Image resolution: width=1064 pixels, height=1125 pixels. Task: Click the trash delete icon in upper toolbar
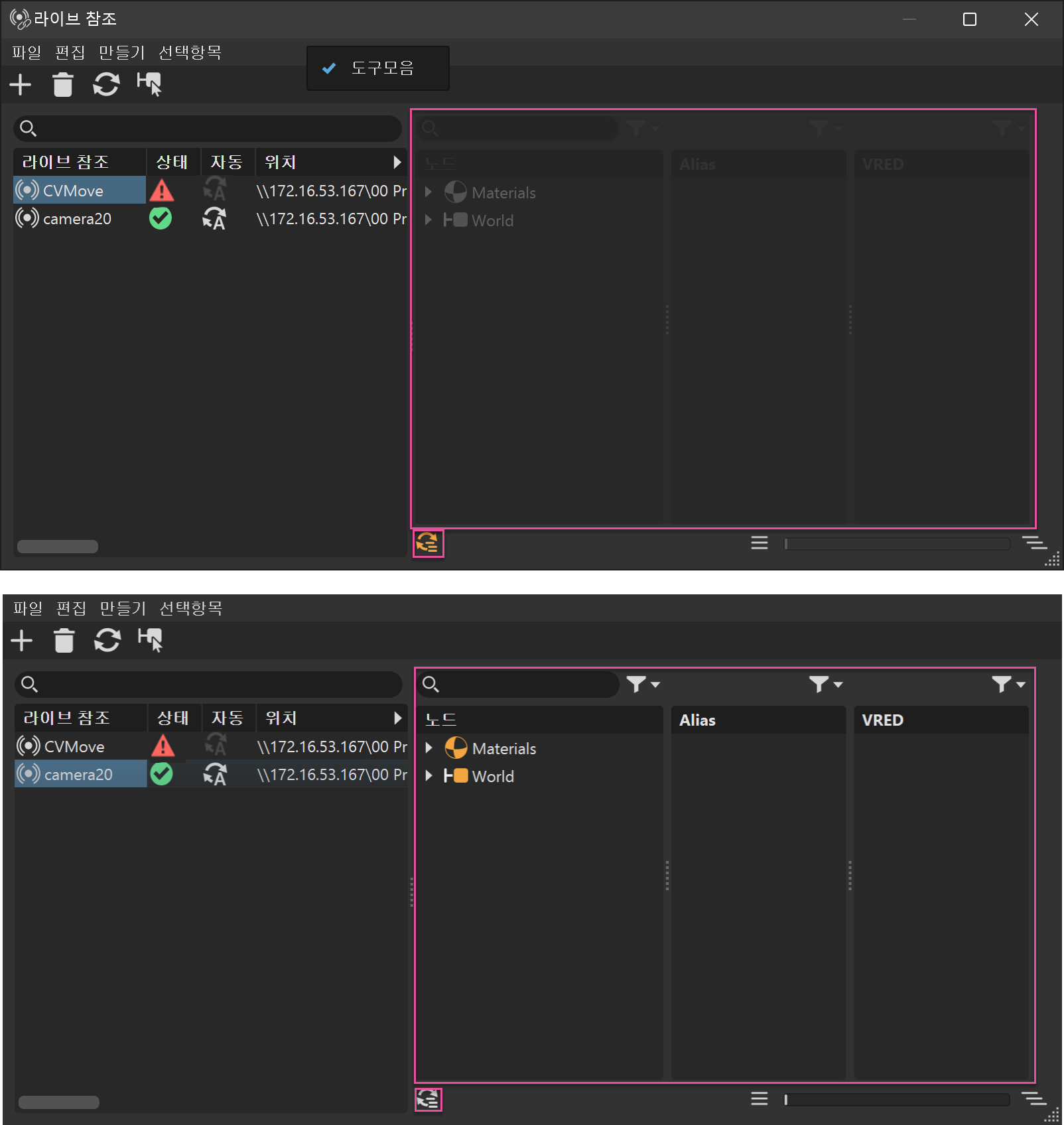tap(63, 85)
